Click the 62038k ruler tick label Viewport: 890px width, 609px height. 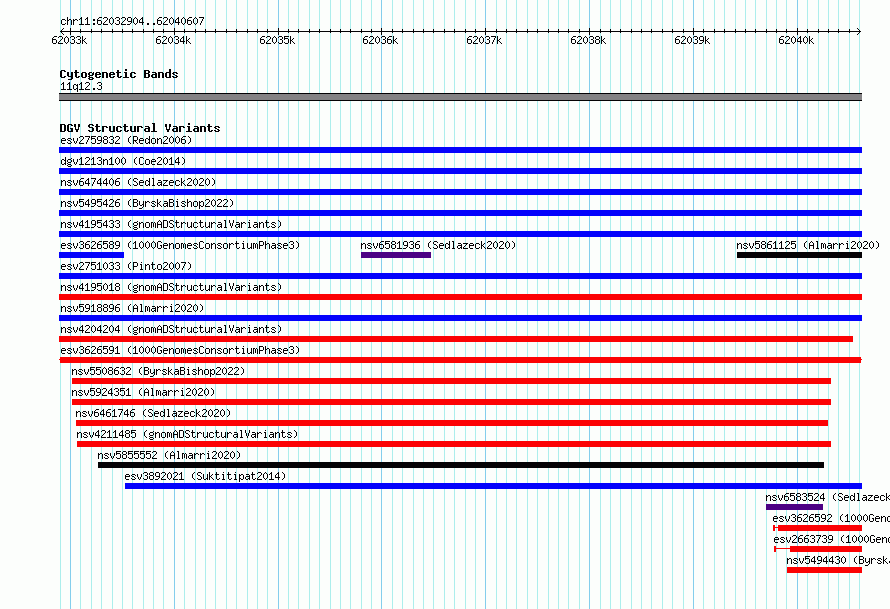[588, 40]
